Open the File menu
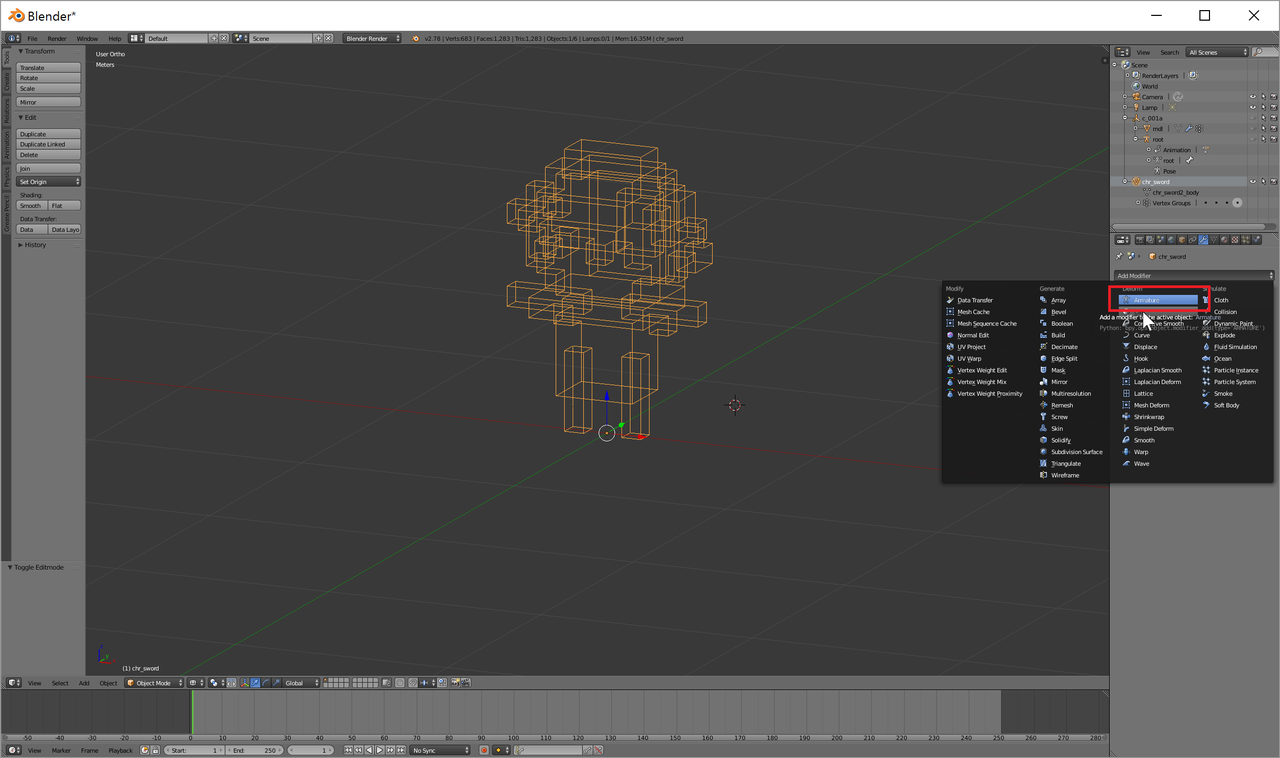 point(32,38)
